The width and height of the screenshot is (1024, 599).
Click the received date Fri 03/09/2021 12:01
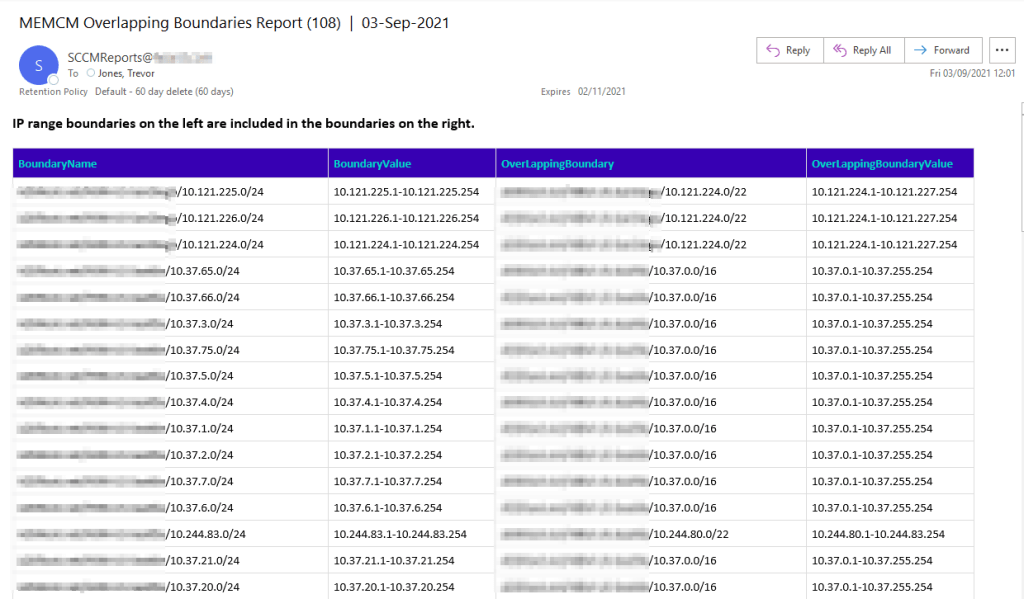(970, 73)
